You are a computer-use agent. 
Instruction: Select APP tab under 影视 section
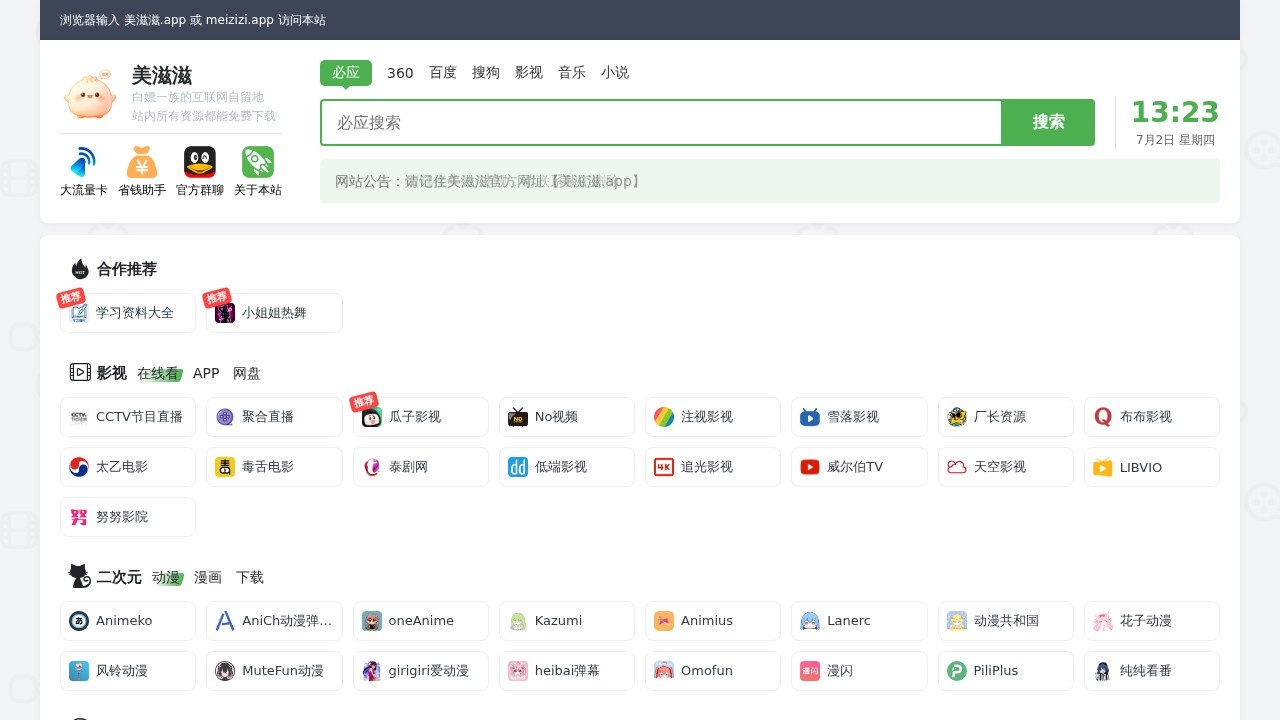pos(206,373)
